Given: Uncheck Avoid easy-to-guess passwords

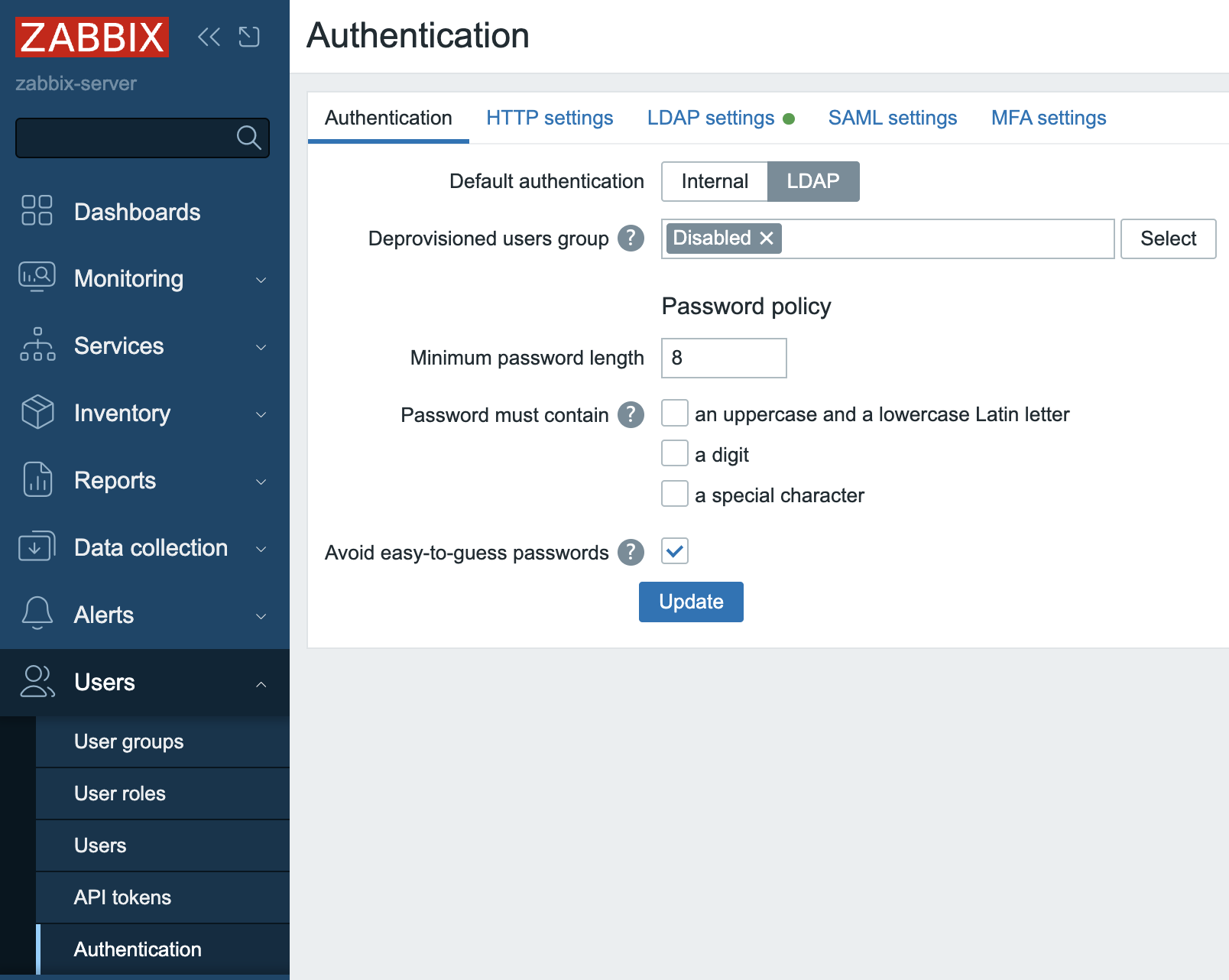Looking at the screenshot, I should (x=673, y=551).
